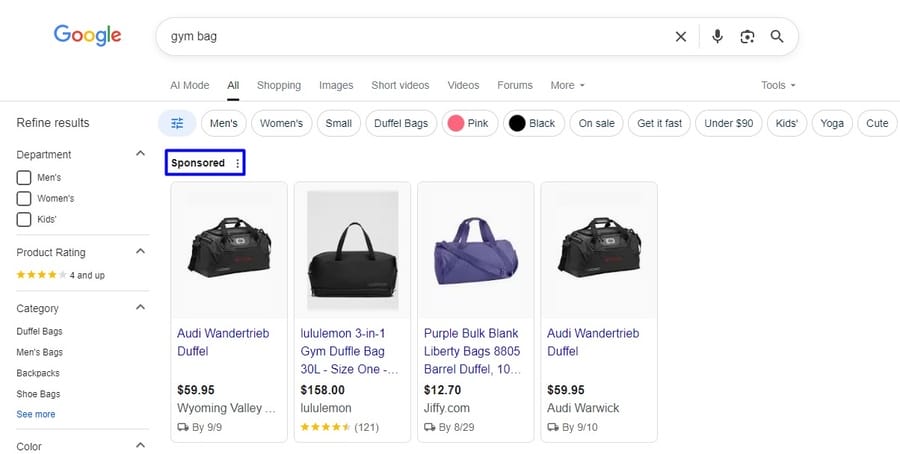Image resolution: width=900 pixels, height=454 pixels.
Task: Open the Tools dropdown
Action: coord(778,86)
